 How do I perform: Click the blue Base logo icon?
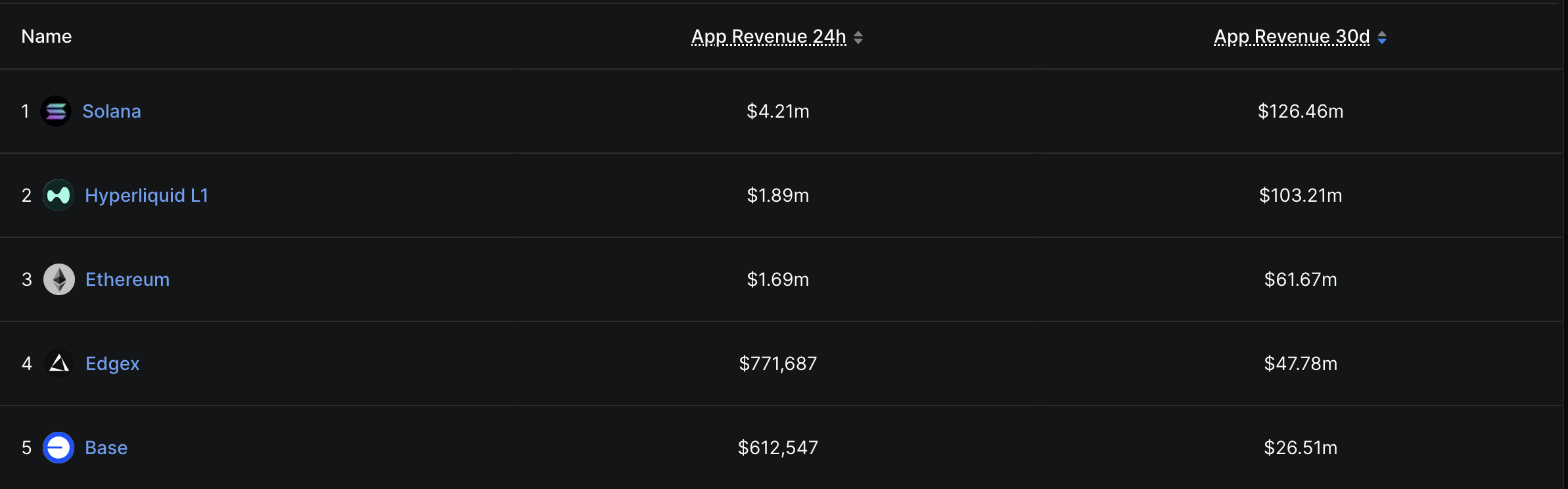click(58, 448)
